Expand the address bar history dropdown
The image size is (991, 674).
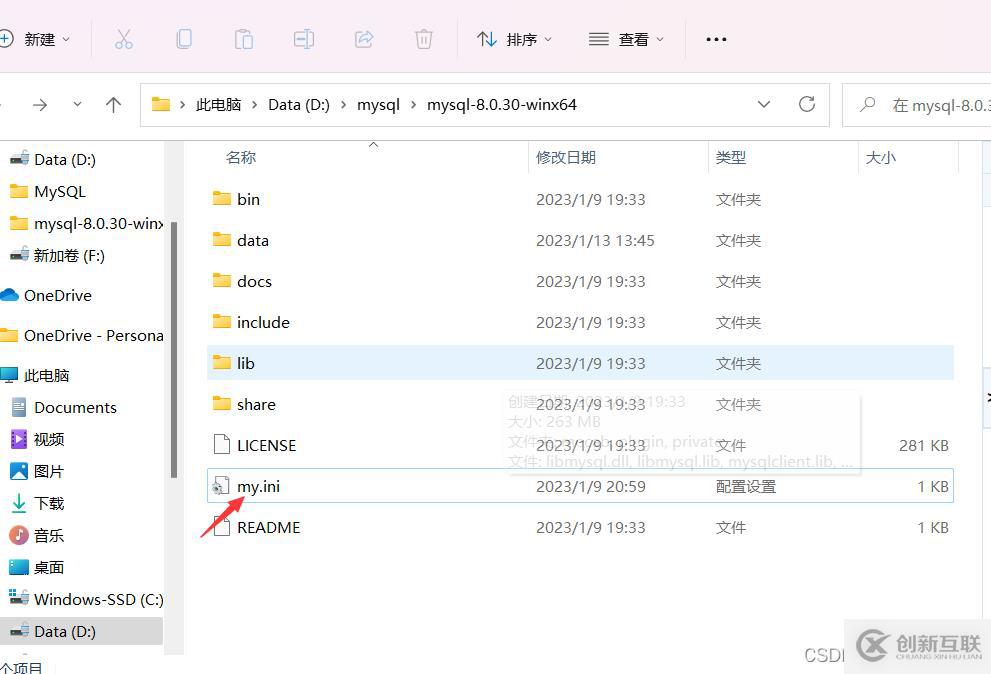click(763, 104)
